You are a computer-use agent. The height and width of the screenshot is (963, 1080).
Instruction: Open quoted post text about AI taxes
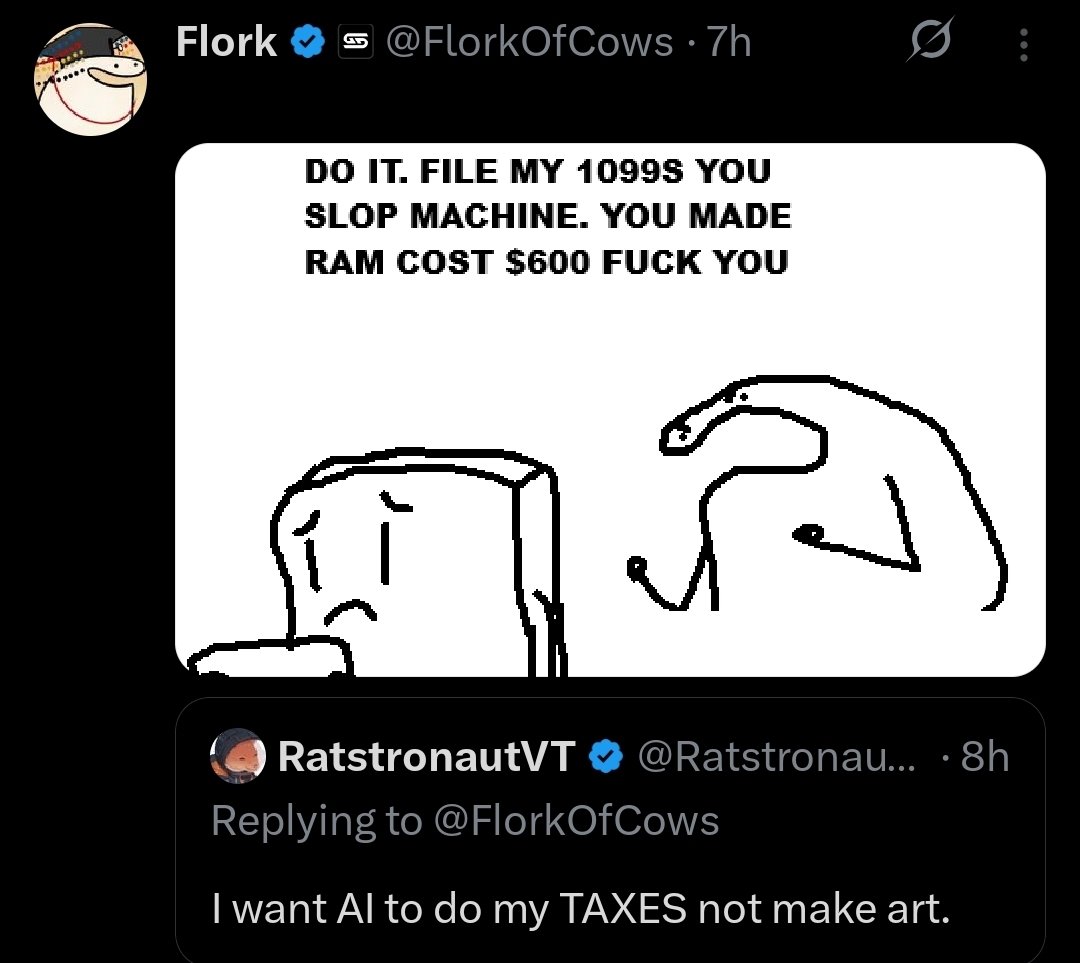click(580, 909)
